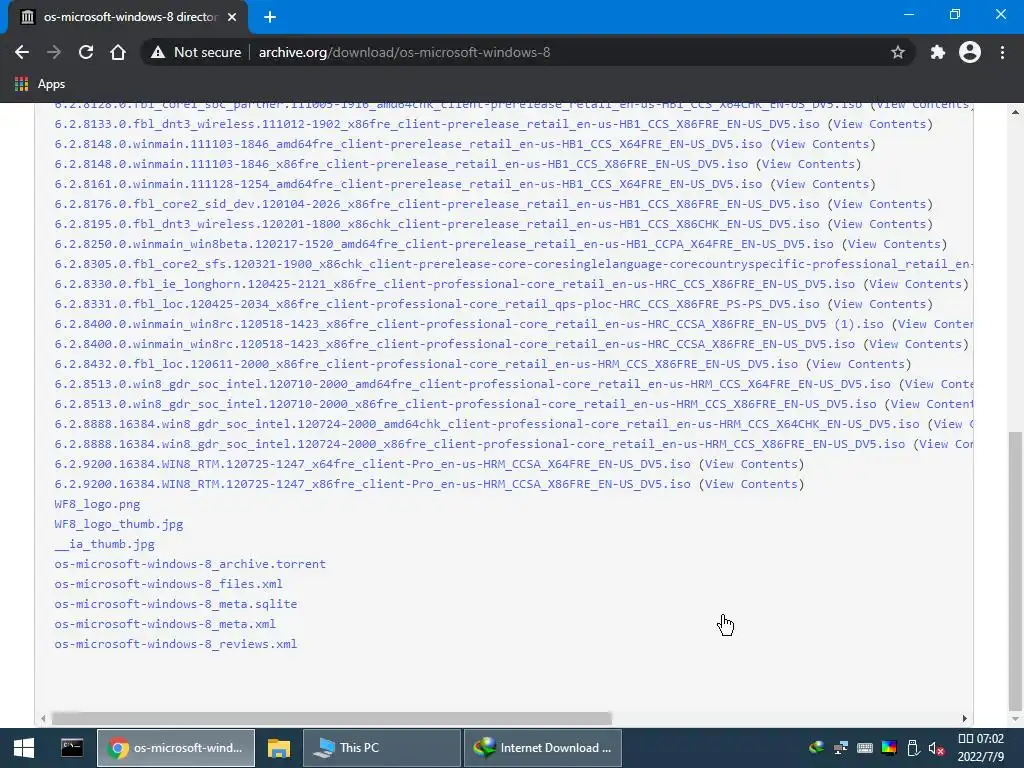Open the Chrome profile avatar
Screen dimensions: 1024x768
[970, 52]
